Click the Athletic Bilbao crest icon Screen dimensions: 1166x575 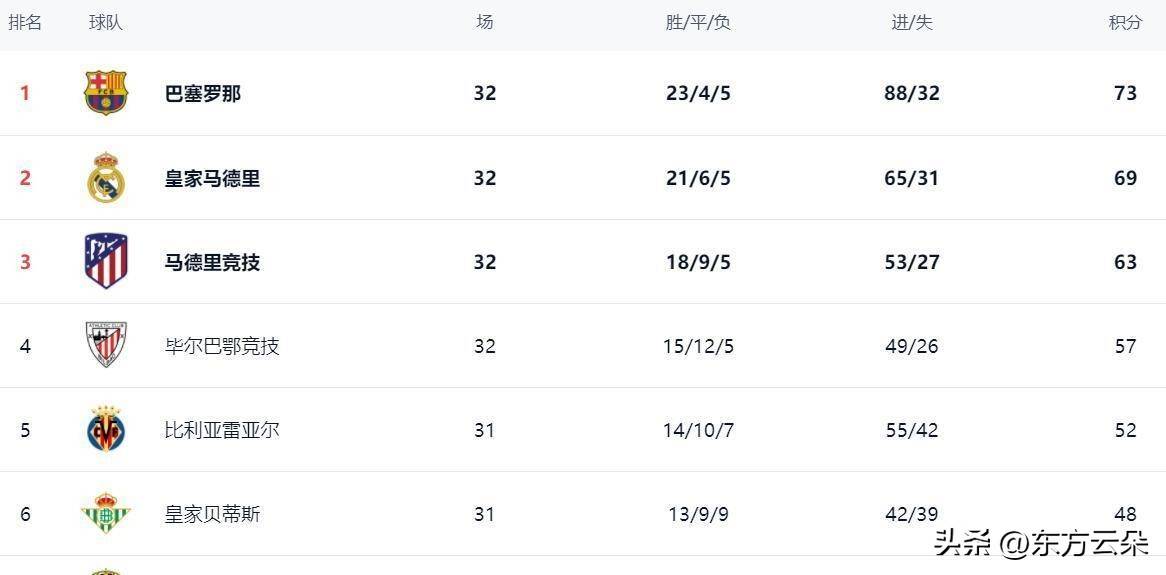(106, 345)
